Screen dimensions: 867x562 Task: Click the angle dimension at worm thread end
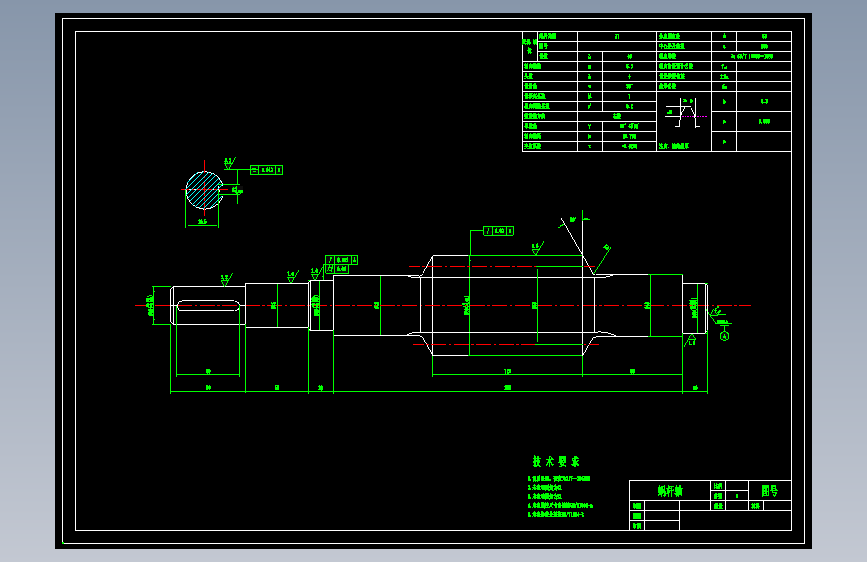point(573,220)
